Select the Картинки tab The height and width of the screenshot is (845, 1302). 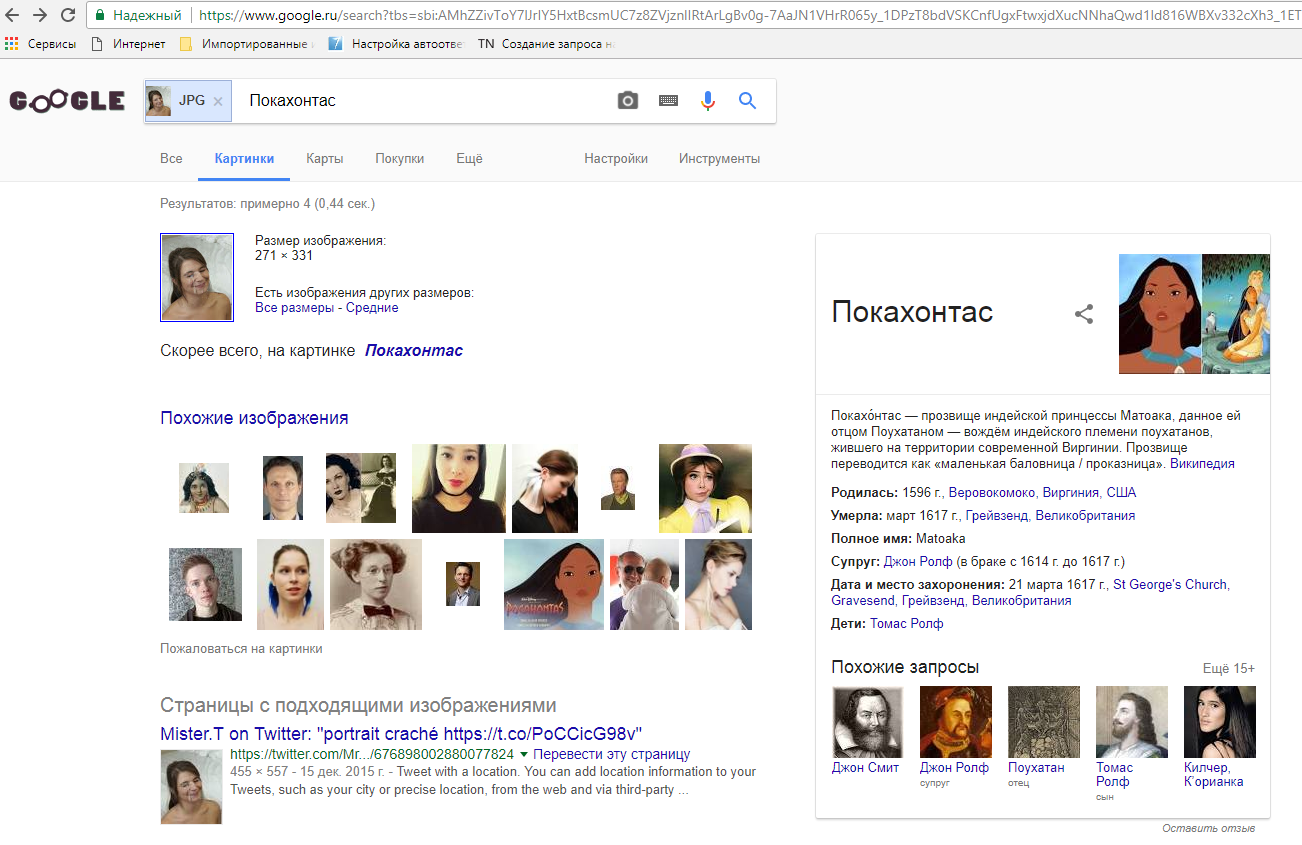(244, 159)
